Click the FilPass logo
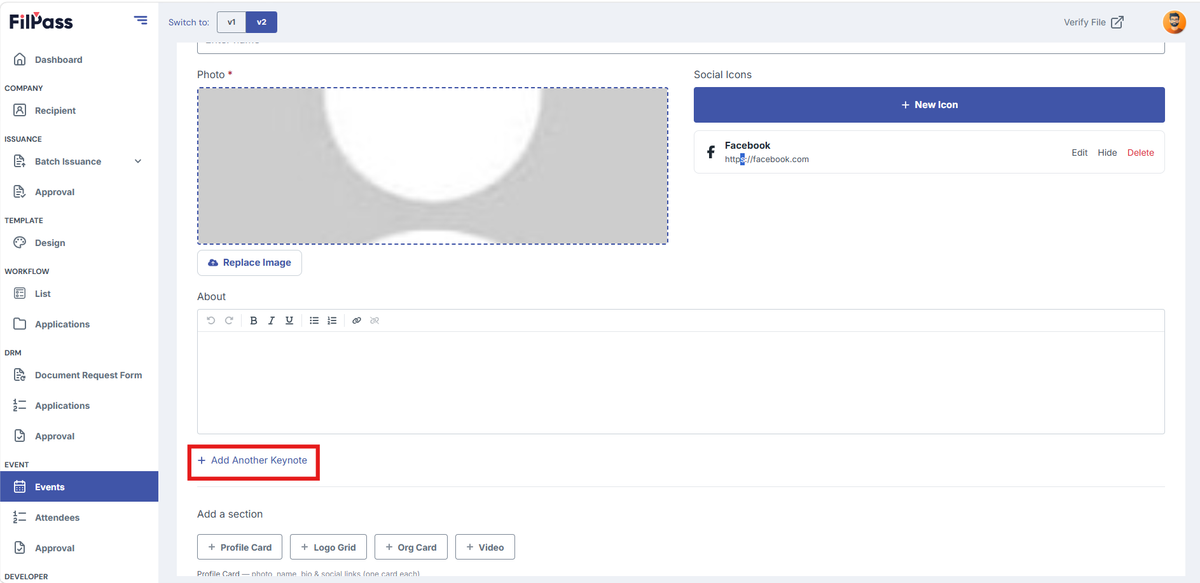This screenshot has height=583, width=1200. pyautogui.click(x=41, y=21)
